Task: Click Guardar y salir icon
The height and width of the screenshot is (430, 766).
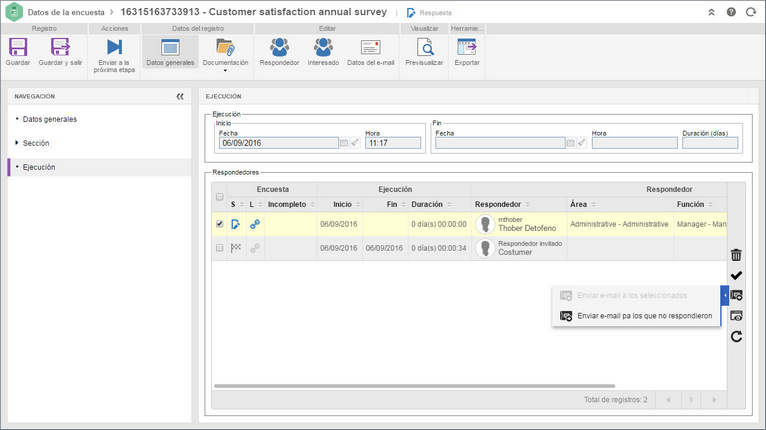Action: tap(60, 47)
